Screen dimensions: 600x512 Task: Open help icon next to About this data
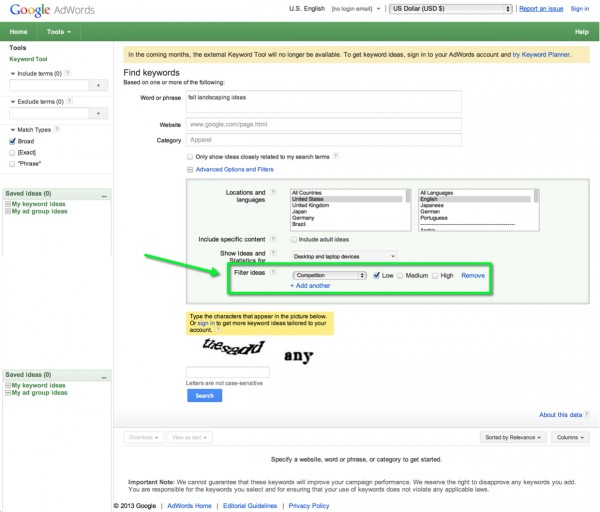coord(587,414)
